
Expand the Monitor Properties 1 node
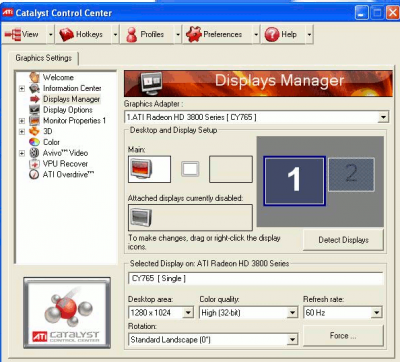click(x=22, y=121)
